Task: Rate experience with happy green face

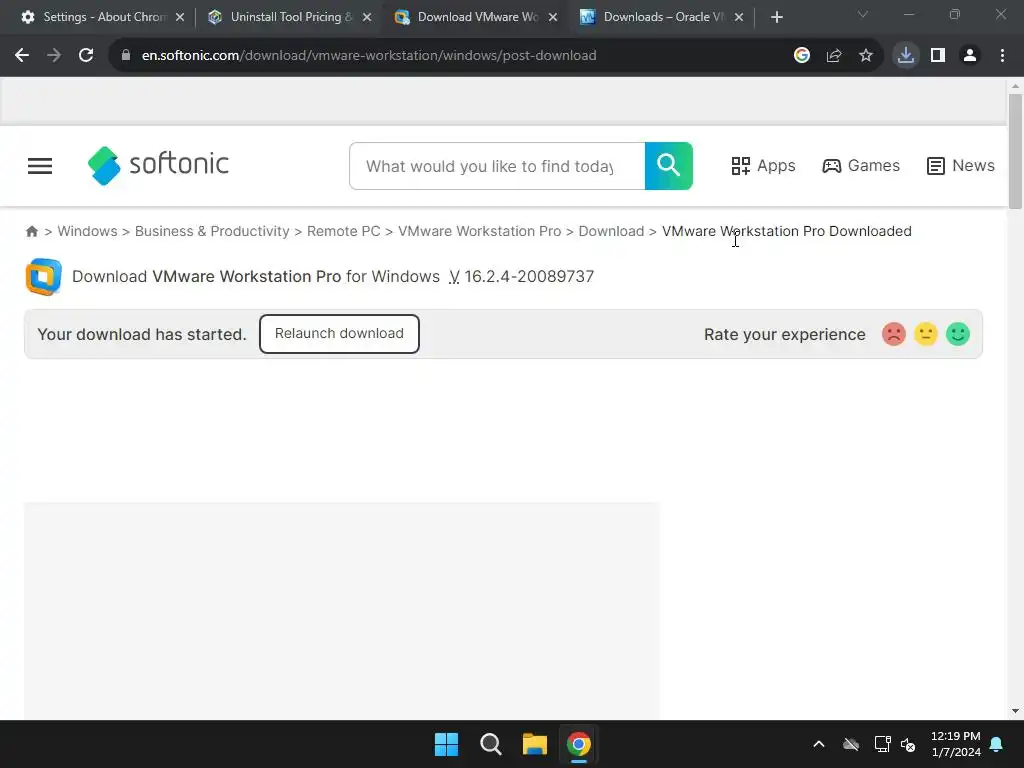Action: [x=958, y=334]
